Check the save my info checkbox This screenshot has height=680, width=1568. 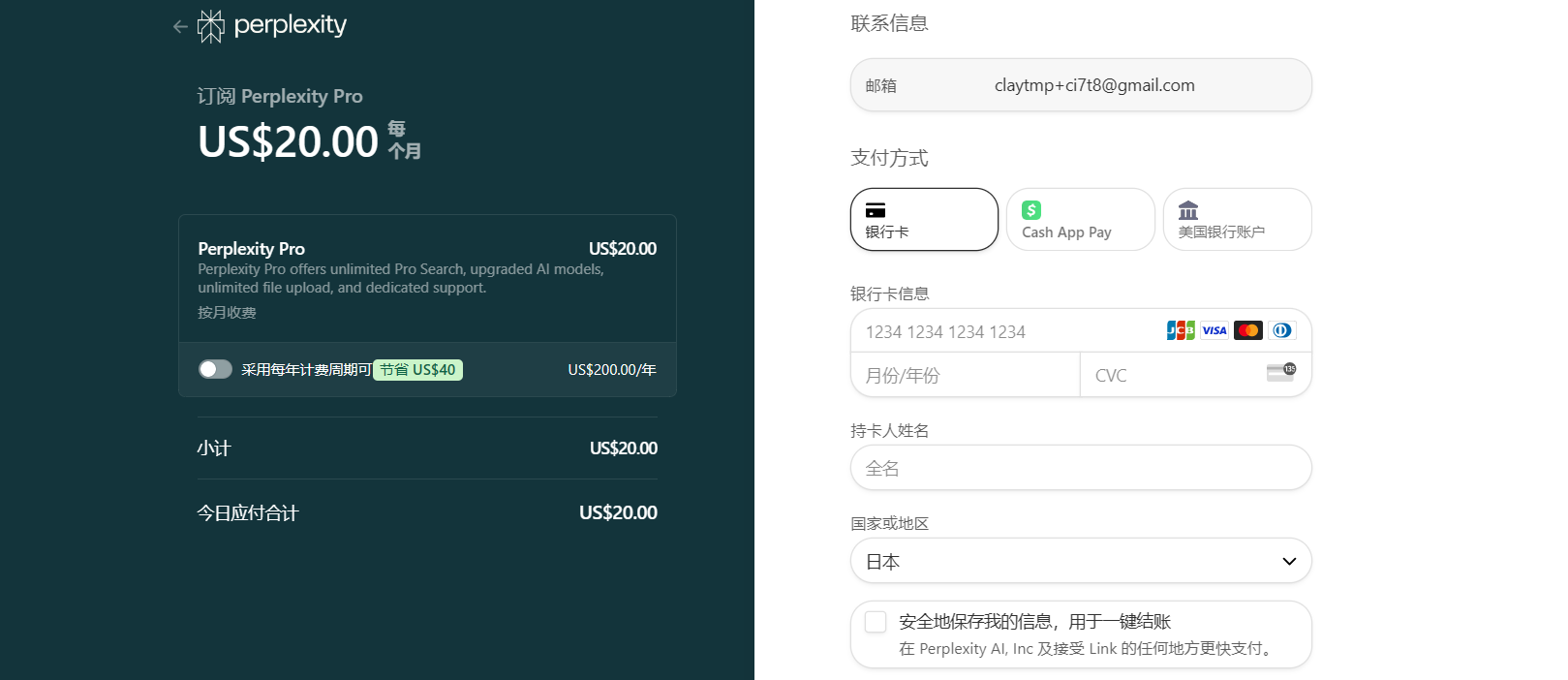coord(876,622)
